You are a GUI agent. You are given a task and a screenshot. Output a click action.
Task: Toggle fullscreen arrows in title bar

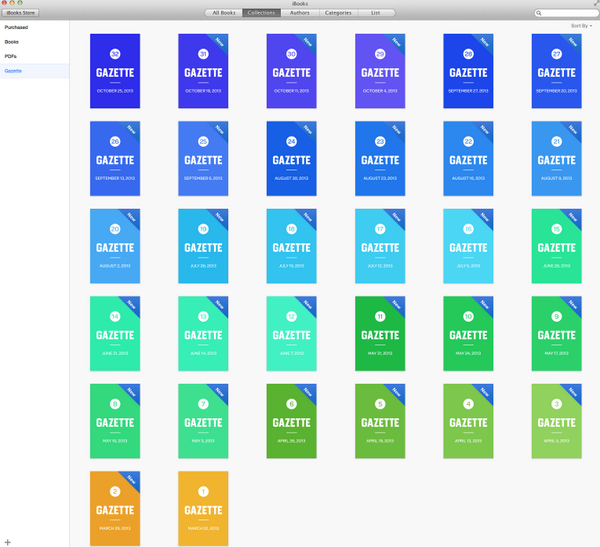pyautogui.click(x=596, y=3)
